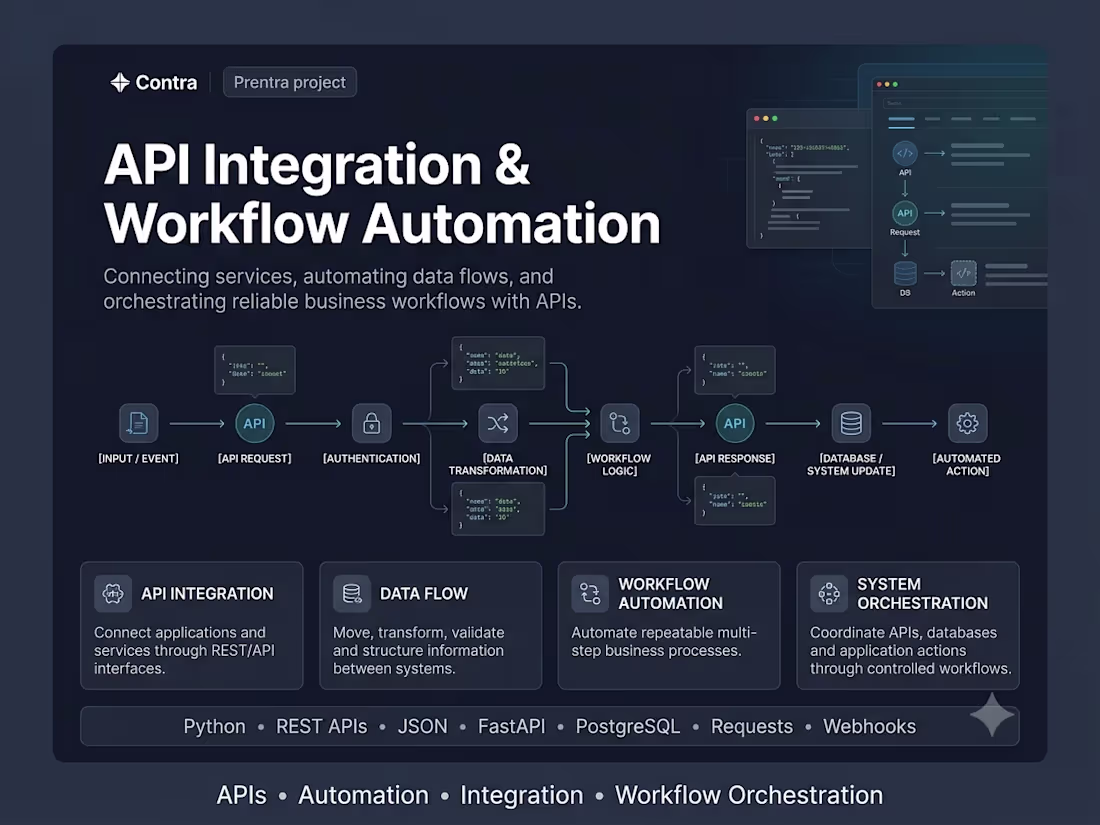Select the API Response circle icon
The image size is (1100, 825).
click(x=735, y=423)
